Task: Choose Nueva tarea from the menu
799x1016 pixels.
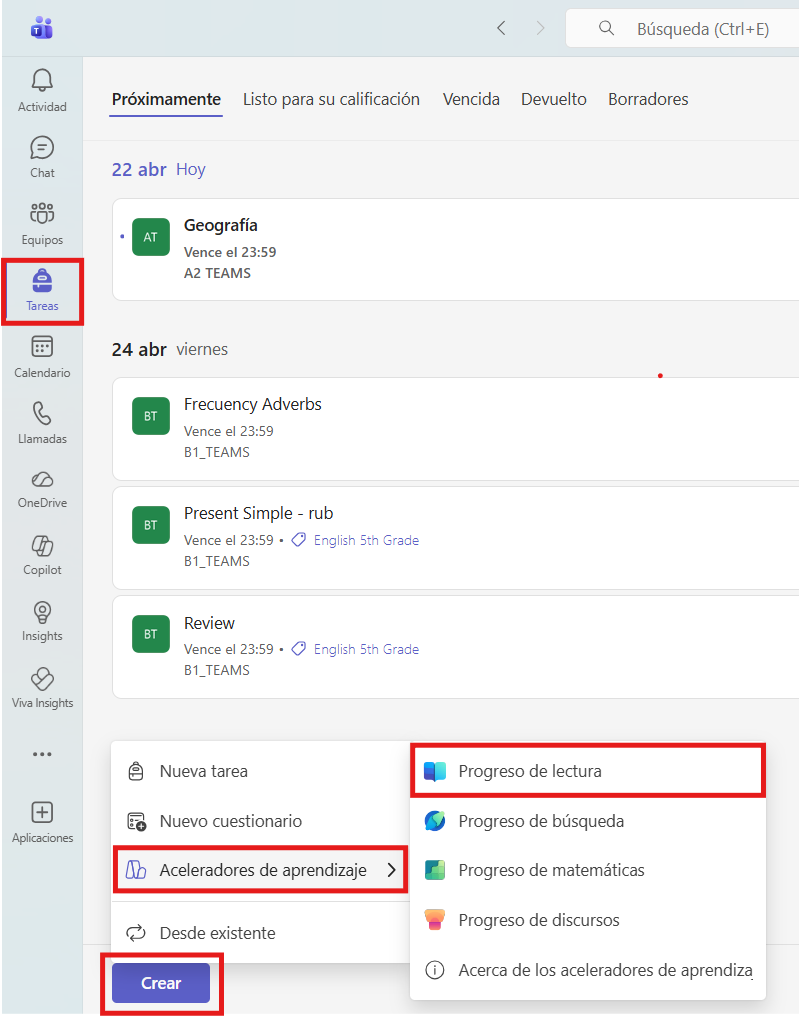Action: [x=261, y=771]
